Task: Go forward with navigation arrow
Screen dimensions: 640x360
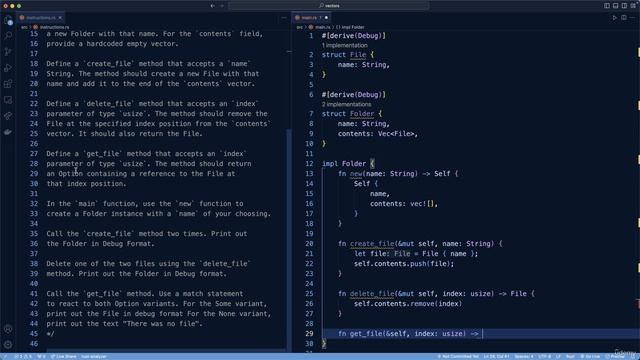Action: [222, 6]
